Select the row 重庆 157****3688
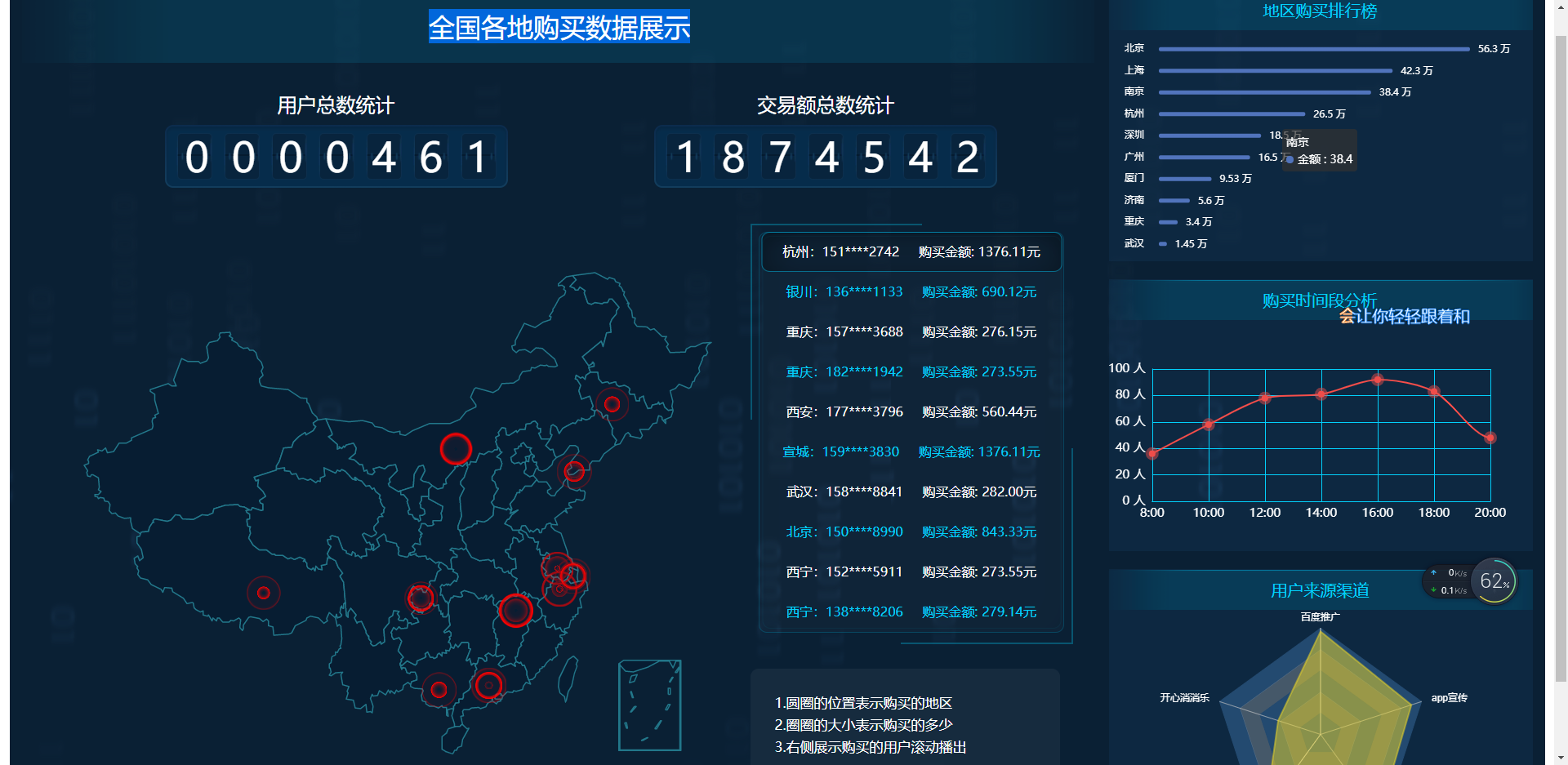This screenshot has width=1568, height=765. pos(911,331)
